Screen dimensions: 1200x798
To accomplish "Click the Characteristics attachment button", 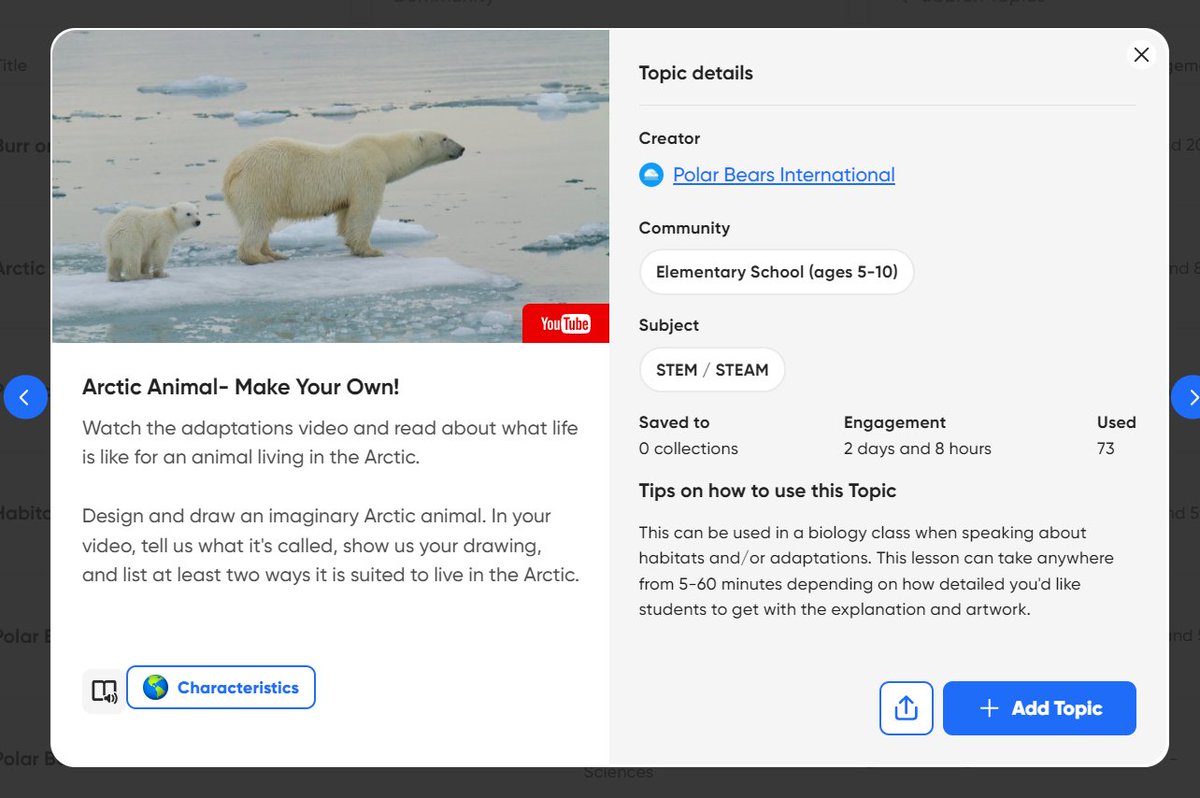I will 221,688.
